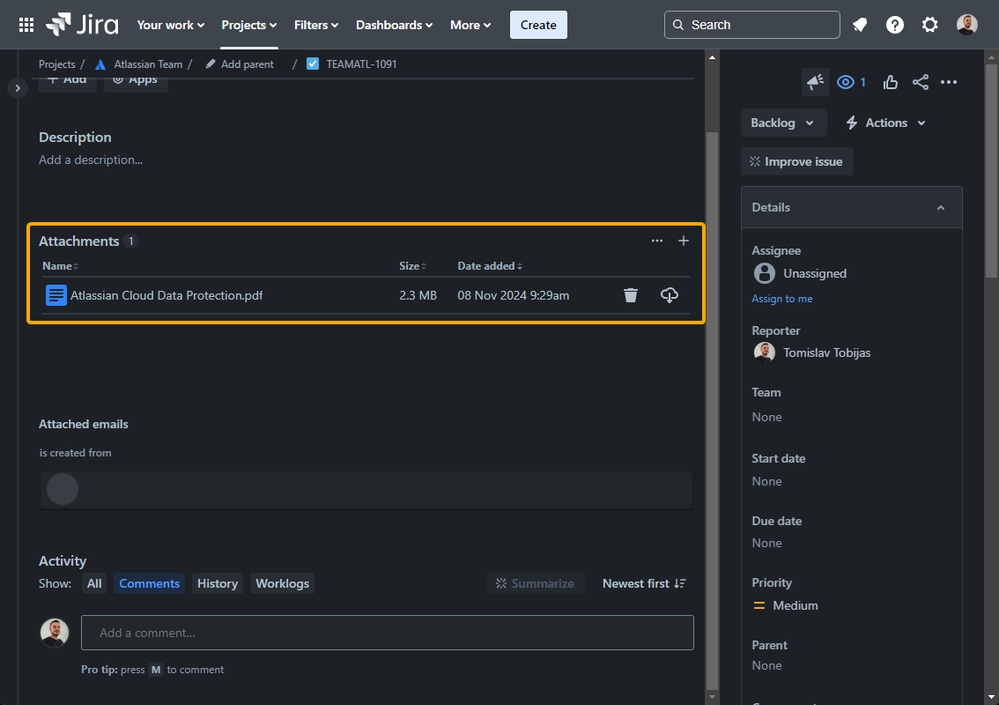
Task: Click the Start date None value
Action: tap(766, 481)
